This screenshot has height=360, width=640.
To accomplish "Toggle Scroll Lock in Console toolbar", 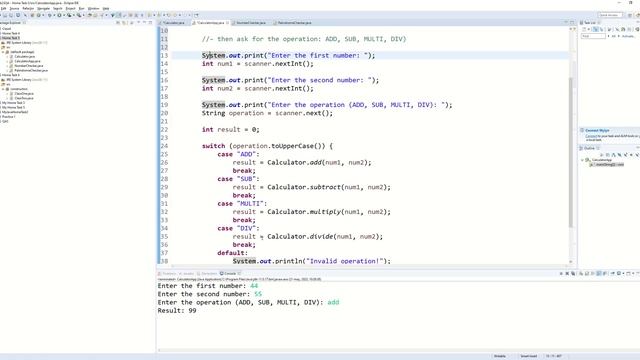I will tap(587, 273).
